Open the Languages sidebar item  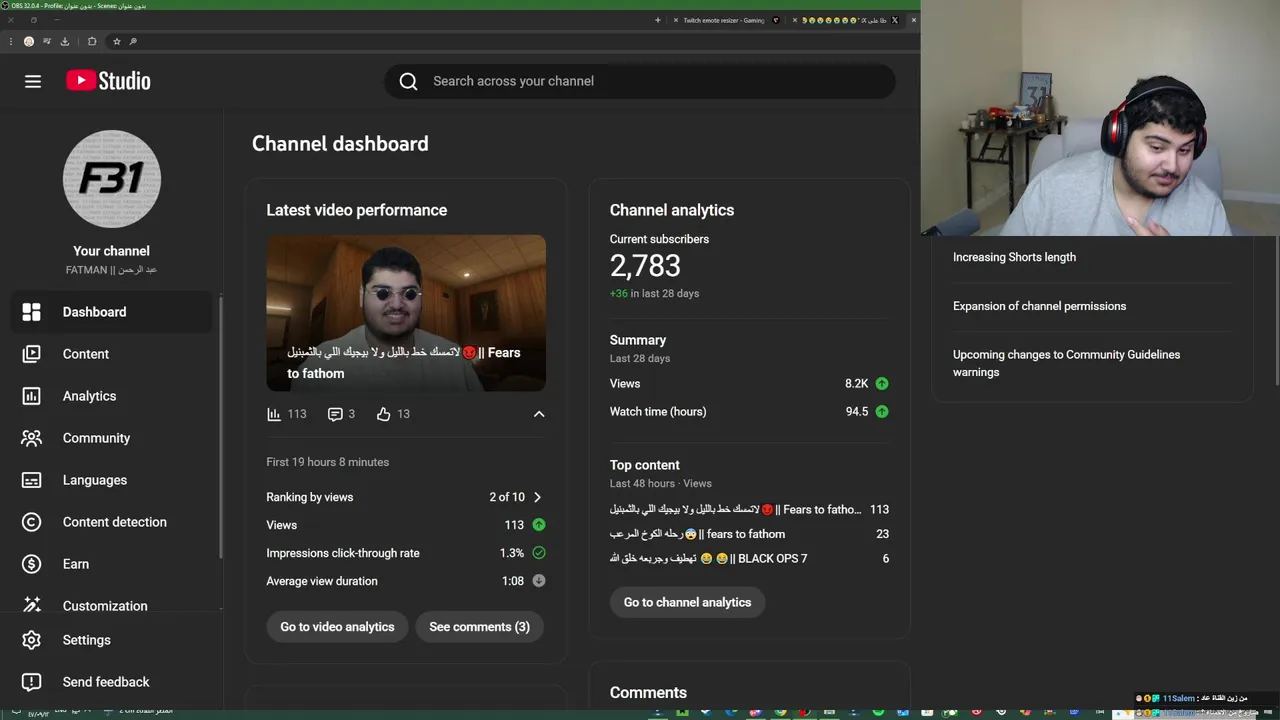pos(112,480)
